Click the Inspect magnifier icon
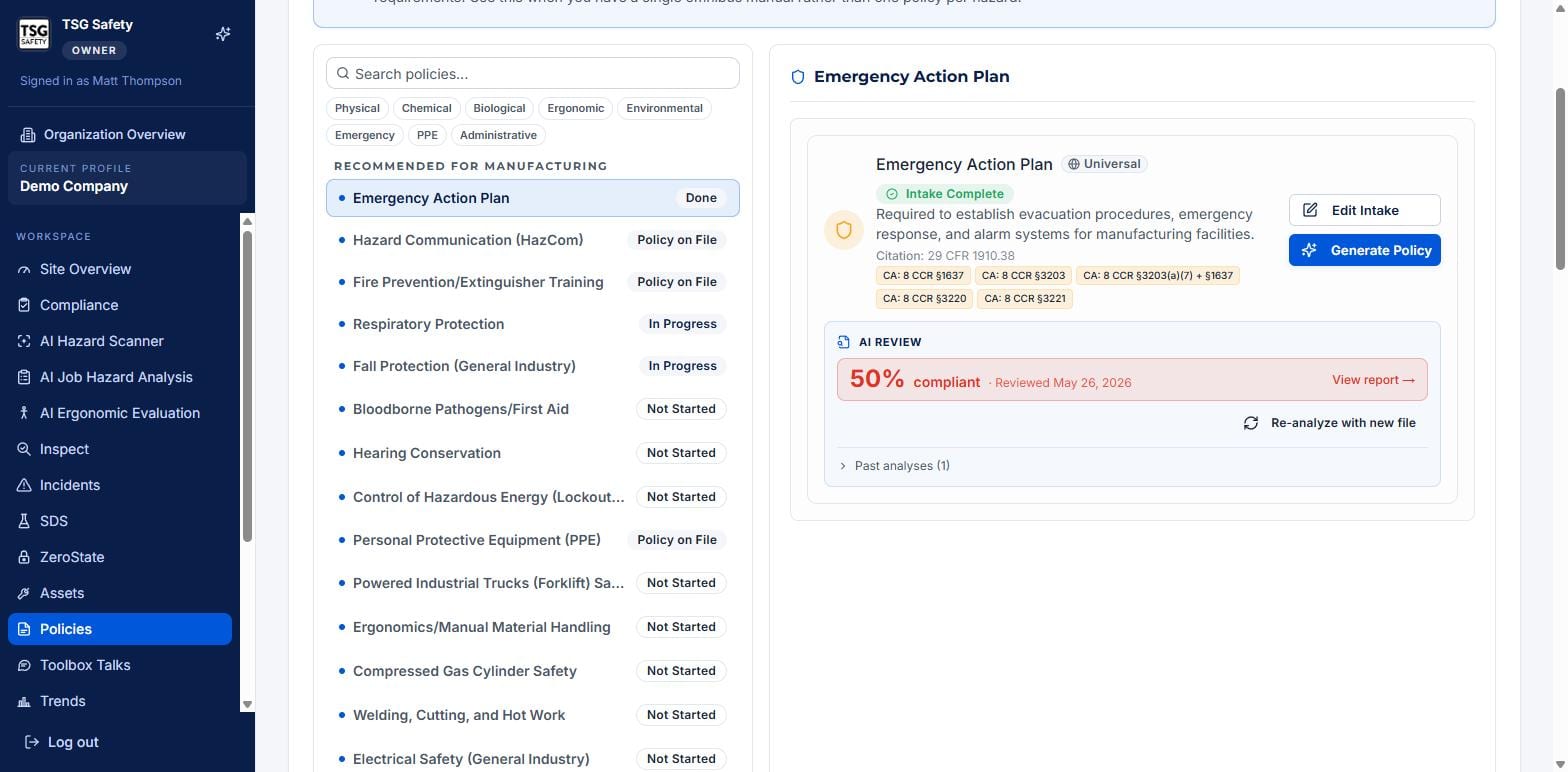The width and height of the screenshot is (1568, 772). pos(24,449)
